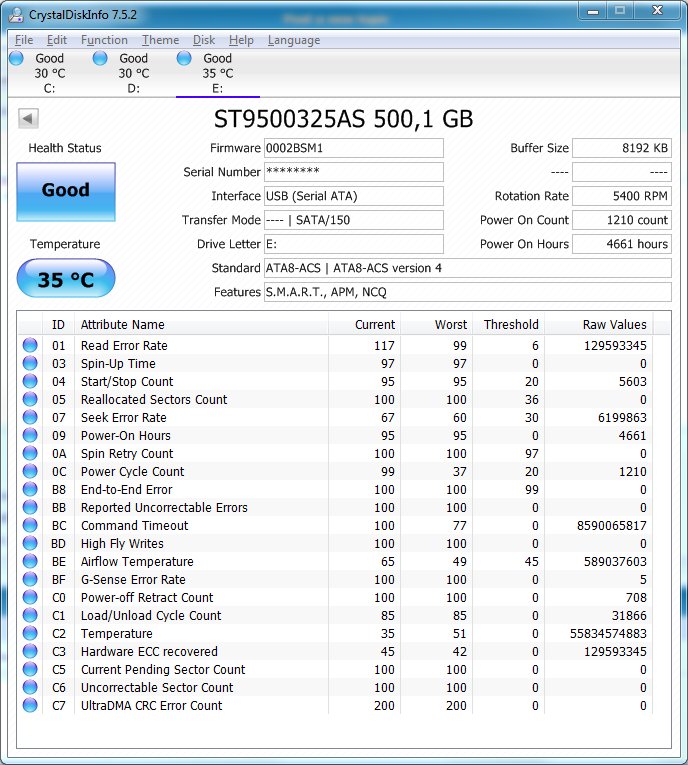Click the Attribute Name column header
This screenshot has width=688, height=765.
coord(201,324)
